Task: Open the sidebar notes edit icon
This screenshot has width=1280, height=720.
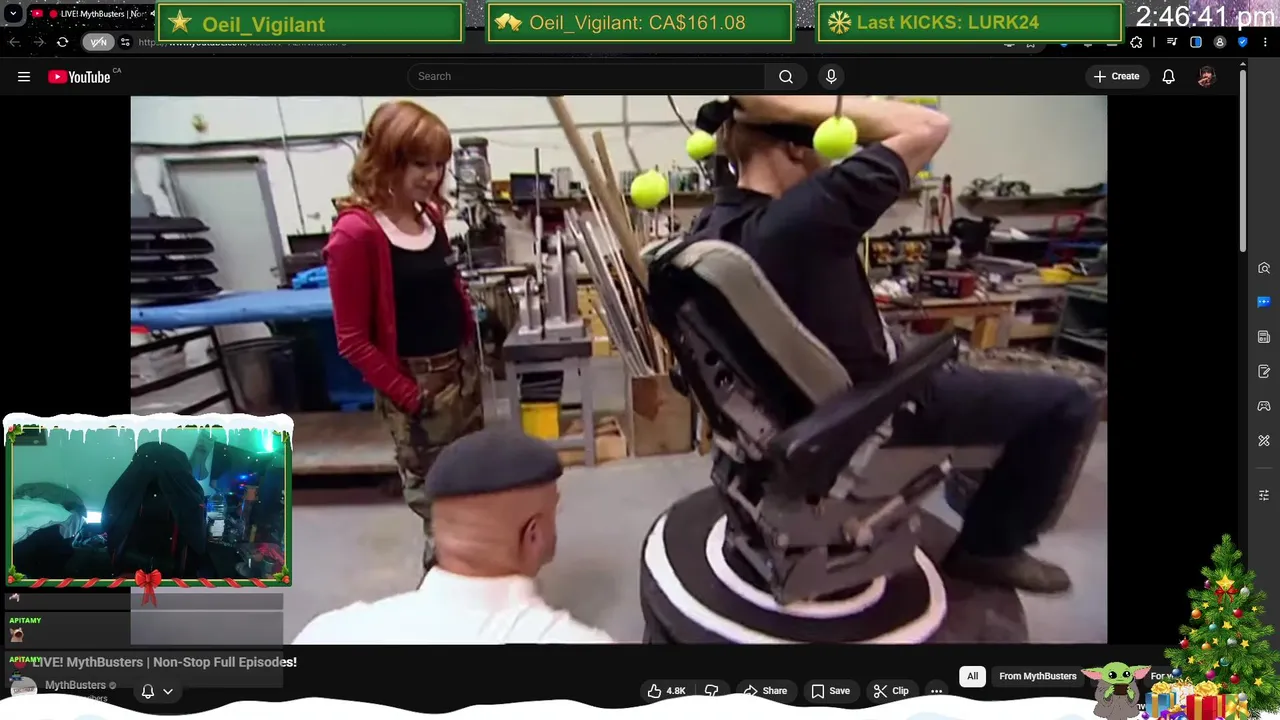Action: click(1264, 372)
